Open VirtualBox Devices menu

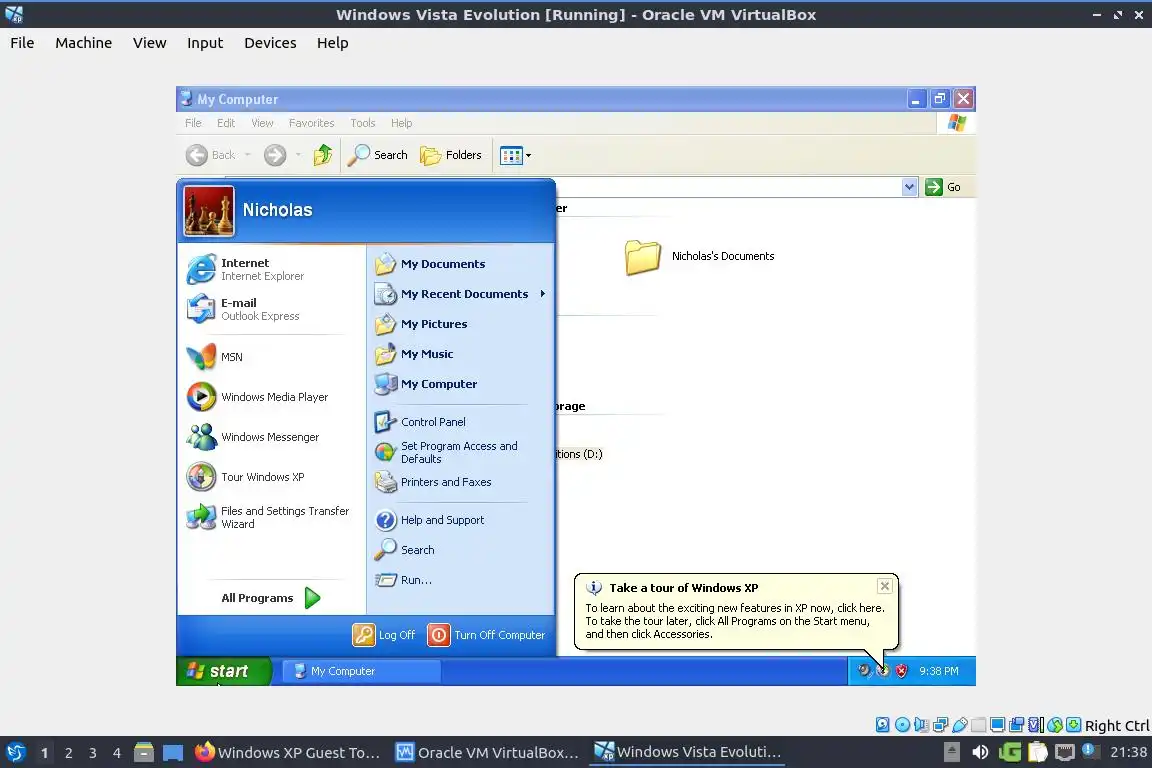click(x=270, y=43)
